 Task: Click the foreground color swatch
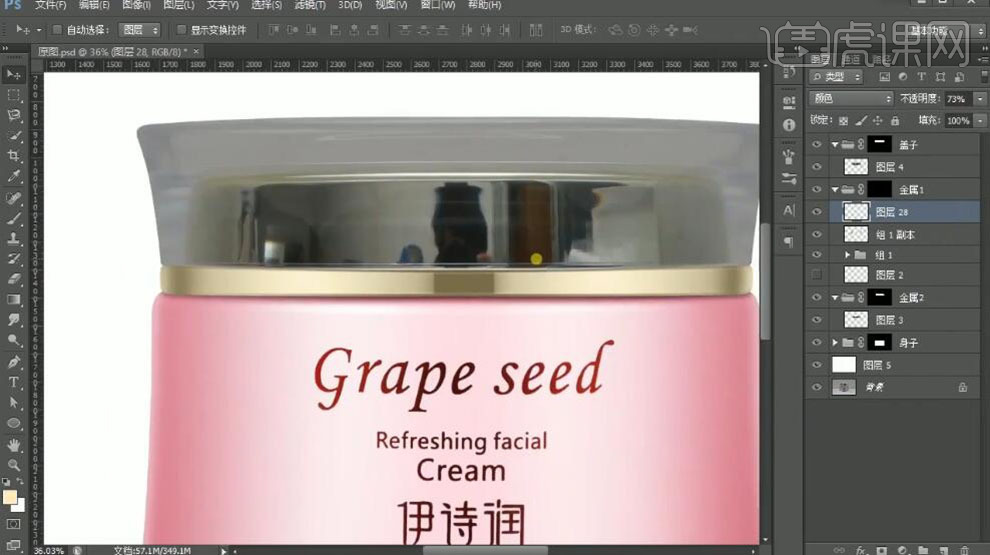9,497
